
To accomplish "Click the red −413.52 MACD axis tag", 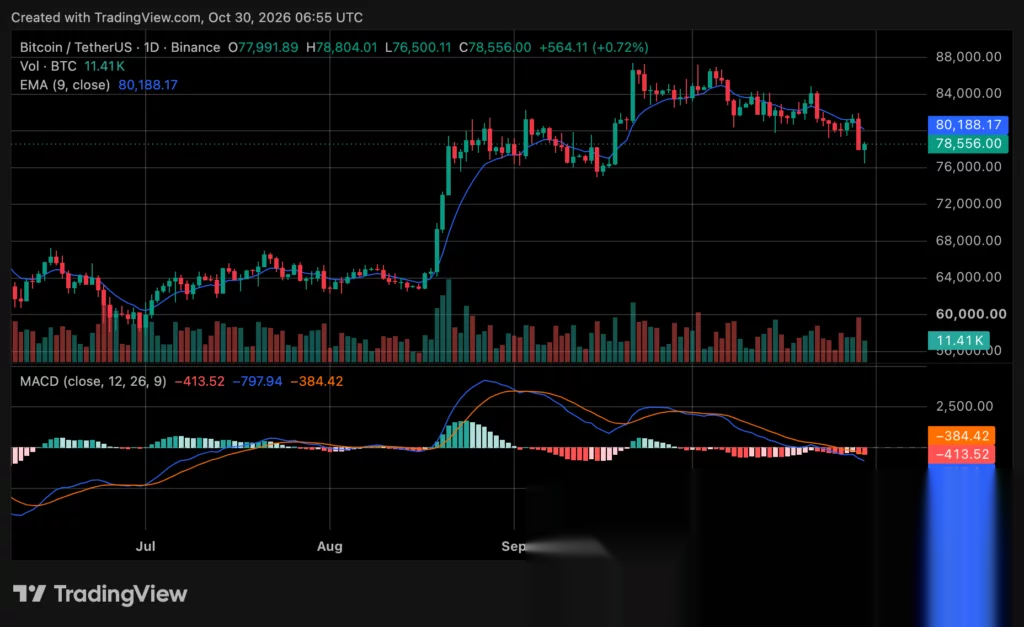I will click(x=961, y=454).
